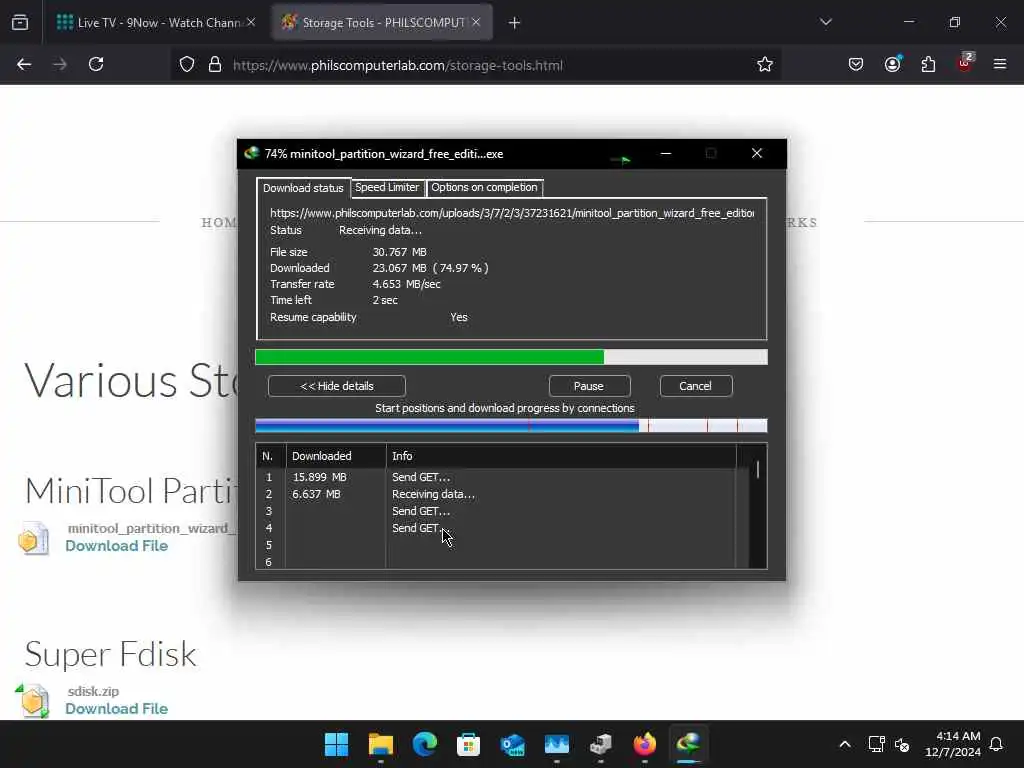Click the Hide details button

point(336,386)
